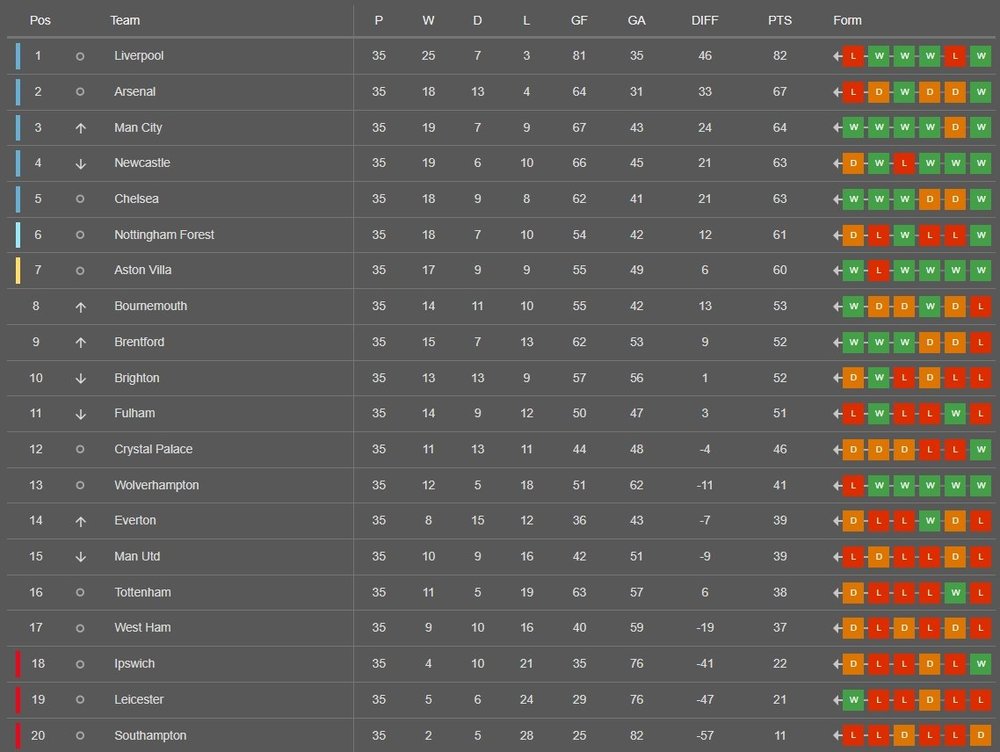Click the down arrow beside Man Utd
The width and height of the screenshot is (1000, 752).
pos(80,557)
